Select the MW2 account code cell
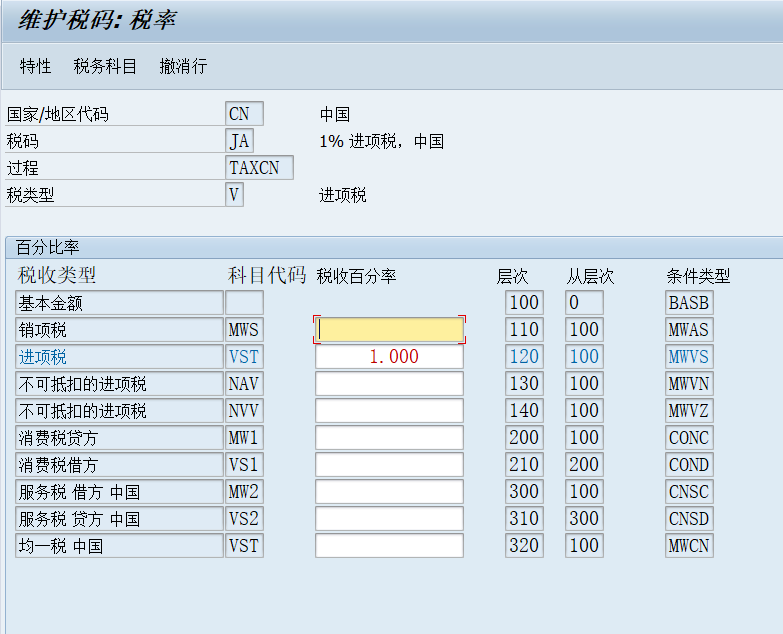This screenshot has height=634, width=783. (244, 491)
